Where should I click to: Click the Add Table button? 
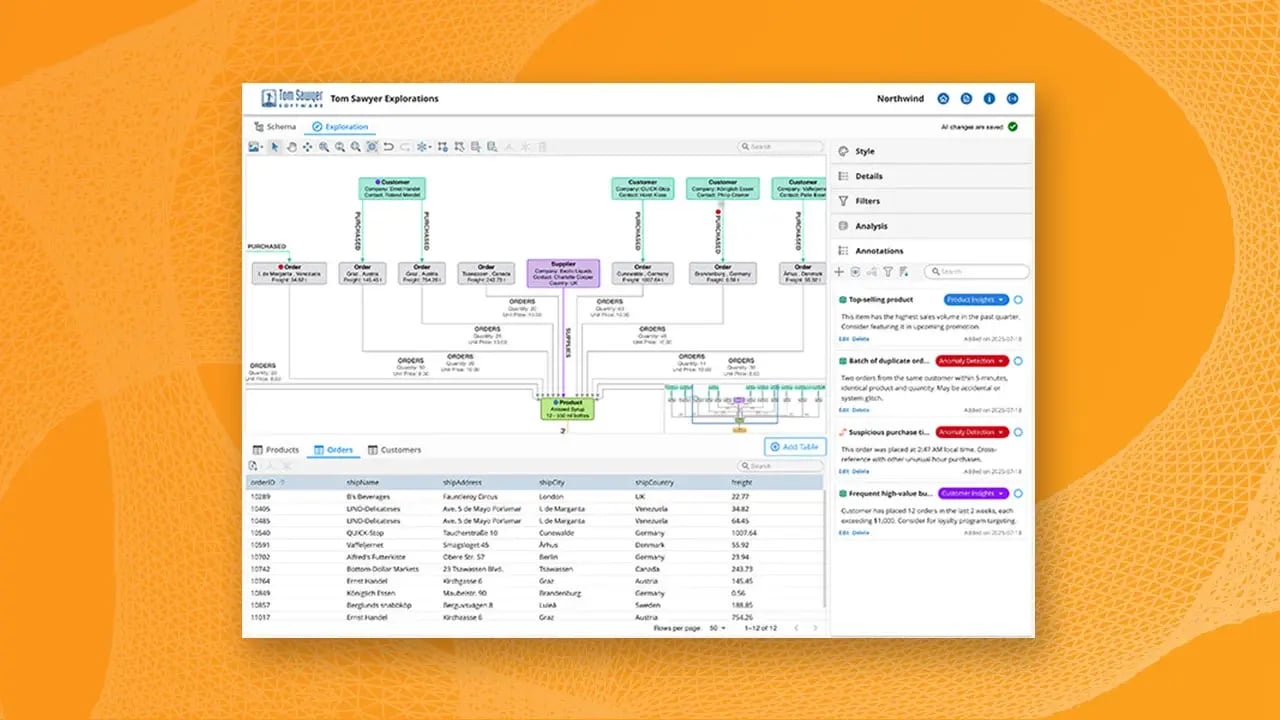(x=795, y=447)
